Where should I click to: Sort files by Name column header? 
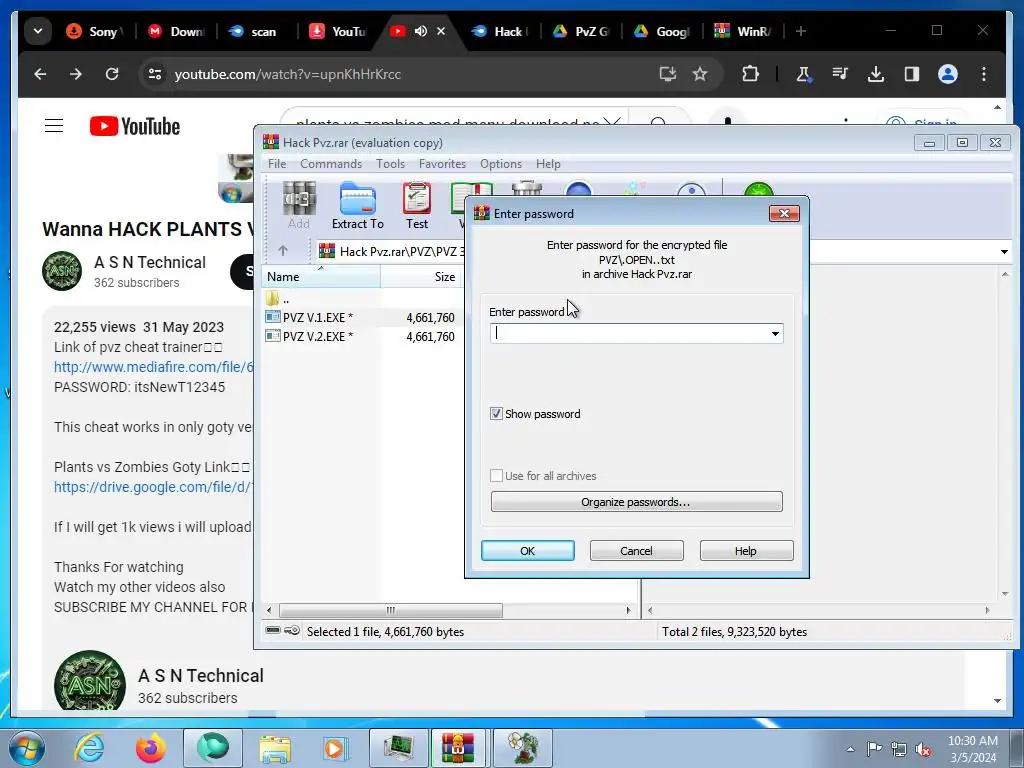click(321, 277)
